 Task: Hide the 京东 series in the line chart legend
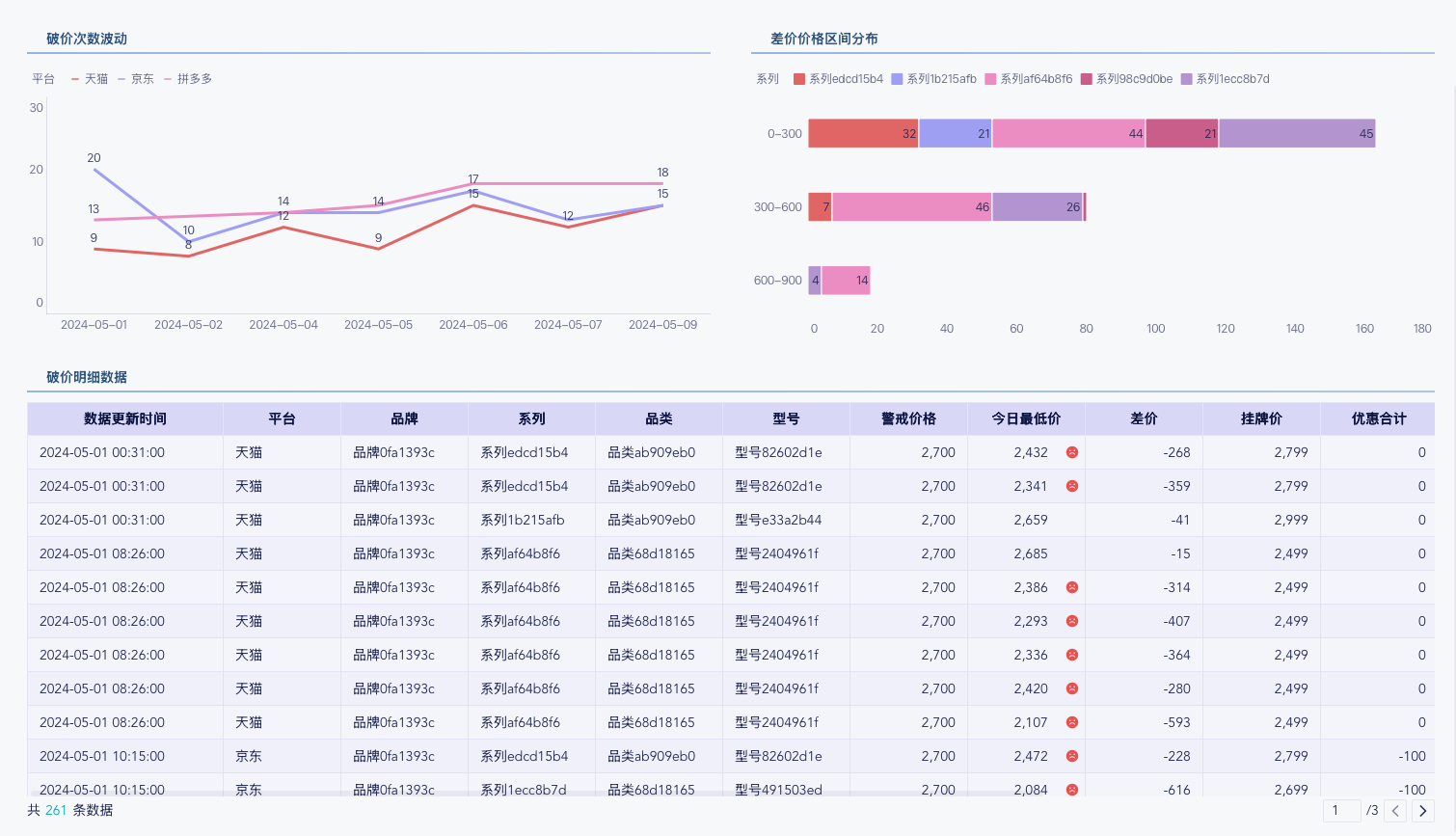(136, 79)
